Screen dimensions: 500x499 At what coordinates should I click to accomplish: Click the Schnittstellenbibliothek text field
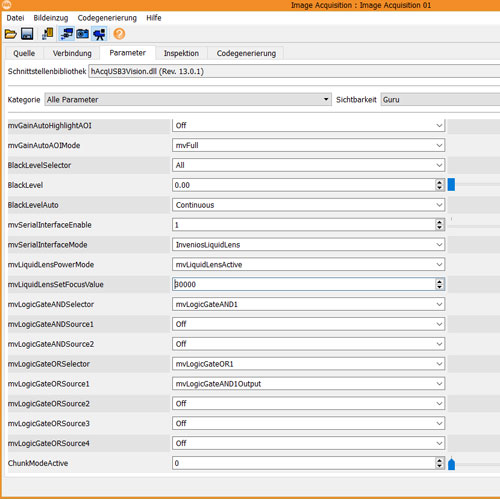tap(294, 71)
